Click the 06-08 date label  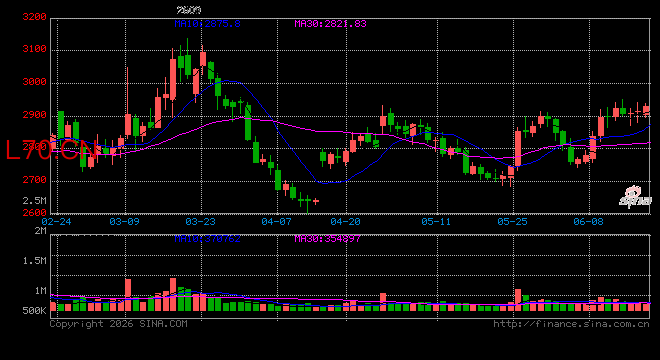[x=588, y=221]
